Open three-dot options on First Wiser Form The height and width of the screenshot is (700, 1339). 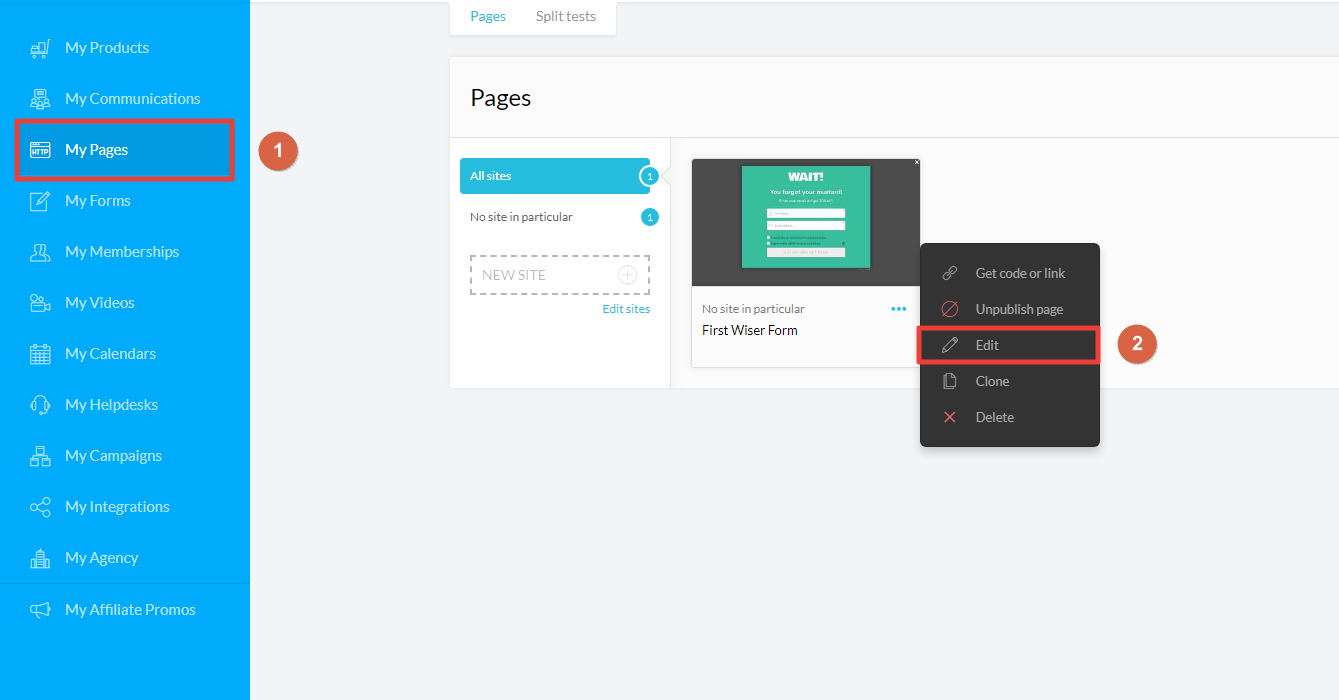pyautogui.click(x=898, y=310)
